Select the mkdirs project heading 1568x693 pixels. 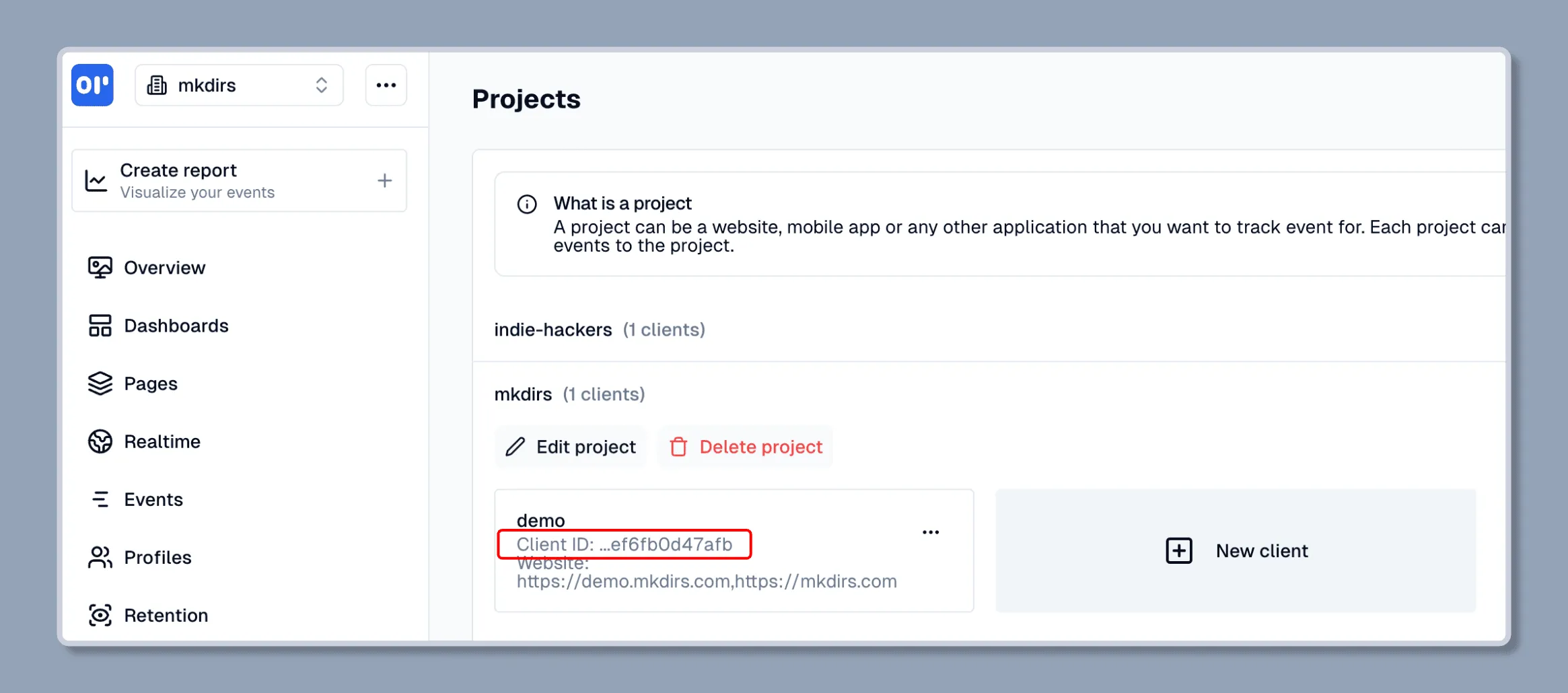pyautogui.click(x=524, y=394)
